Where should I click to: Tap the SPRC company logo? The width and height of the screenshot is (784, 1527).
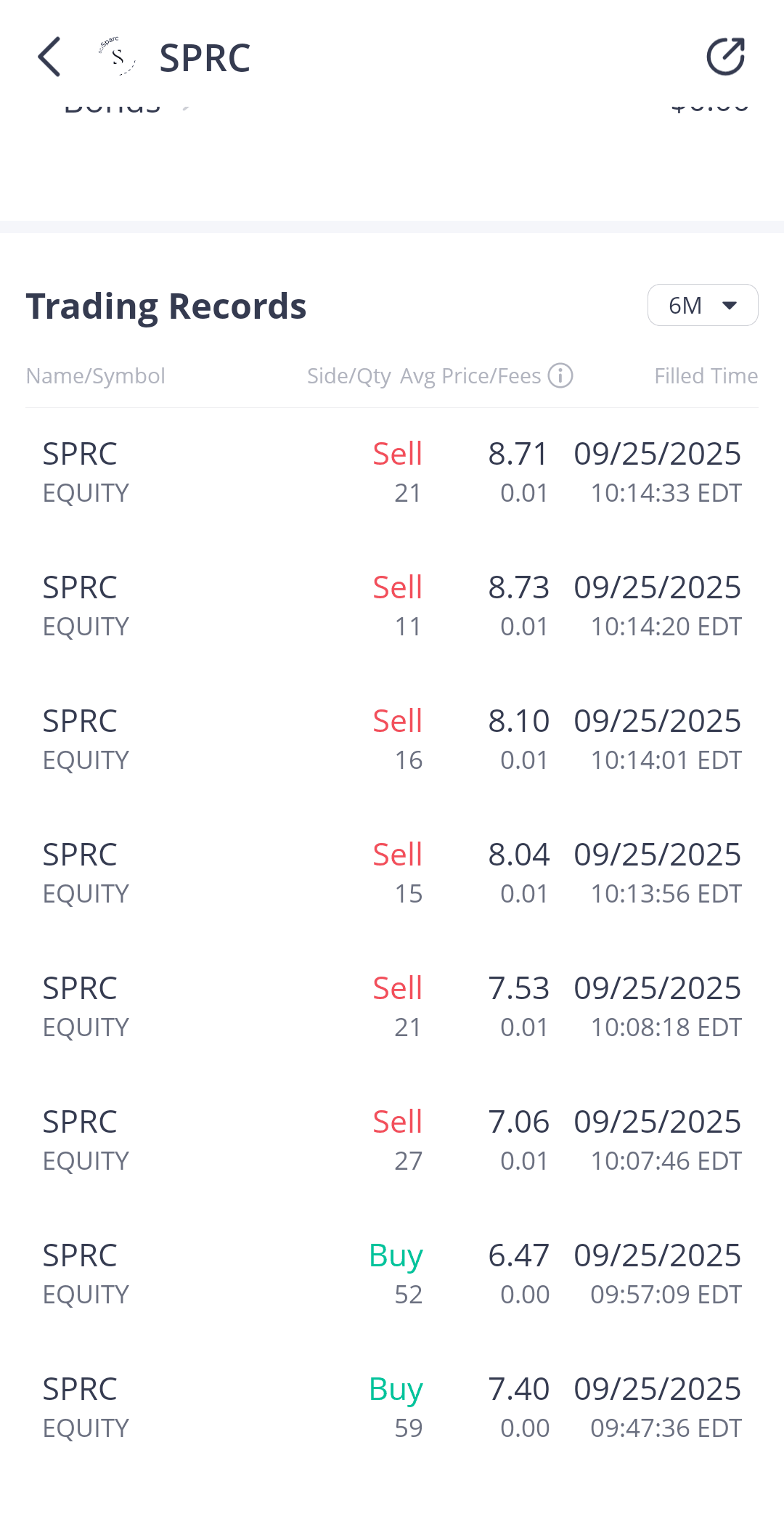[x=118, y=57]
